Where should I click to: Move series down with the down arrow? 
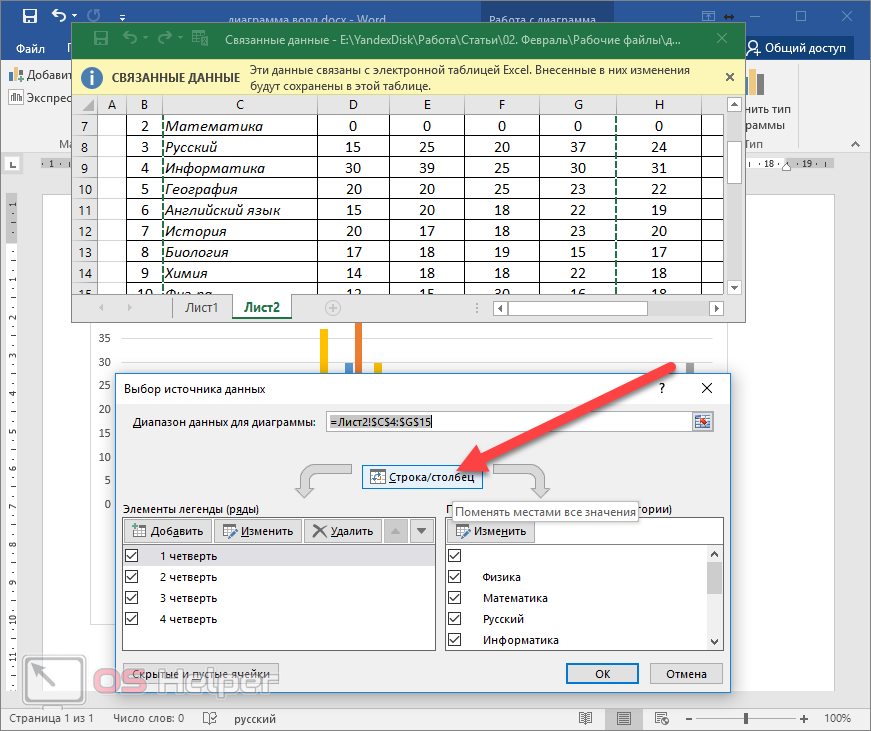tap(421, 531)
